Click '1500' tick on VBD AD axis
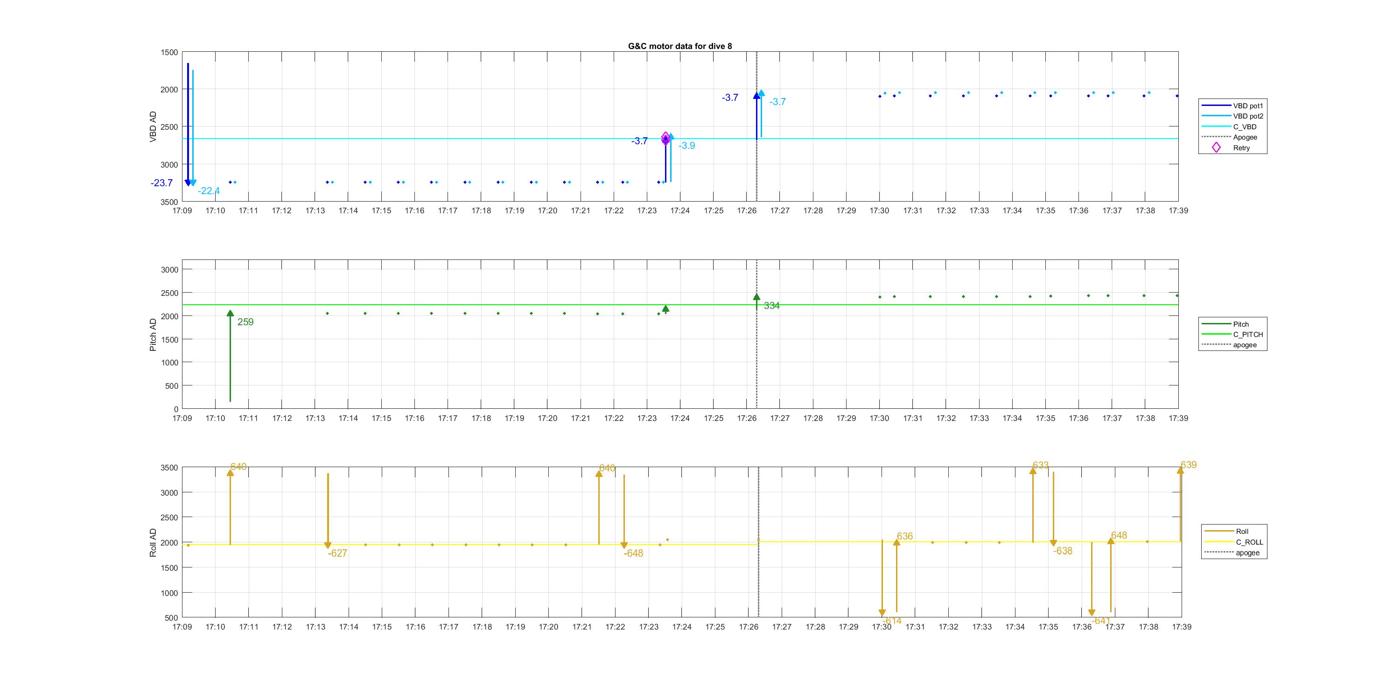Image resolution: width=1400 pixels, height=693 pixels. click(x=169, y=52)
